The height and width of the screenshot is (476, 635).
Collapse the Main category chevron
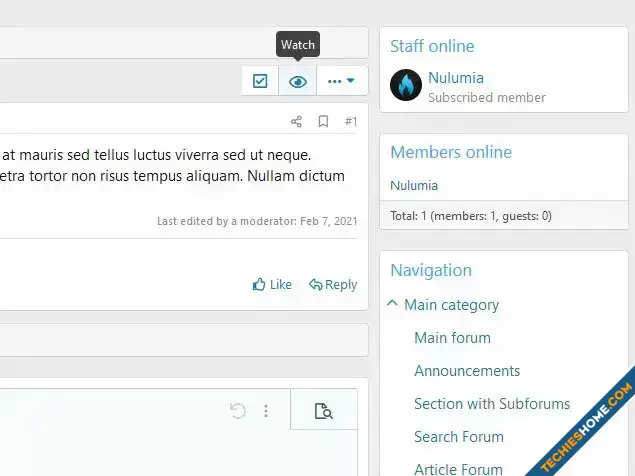(x=392, y=303)
